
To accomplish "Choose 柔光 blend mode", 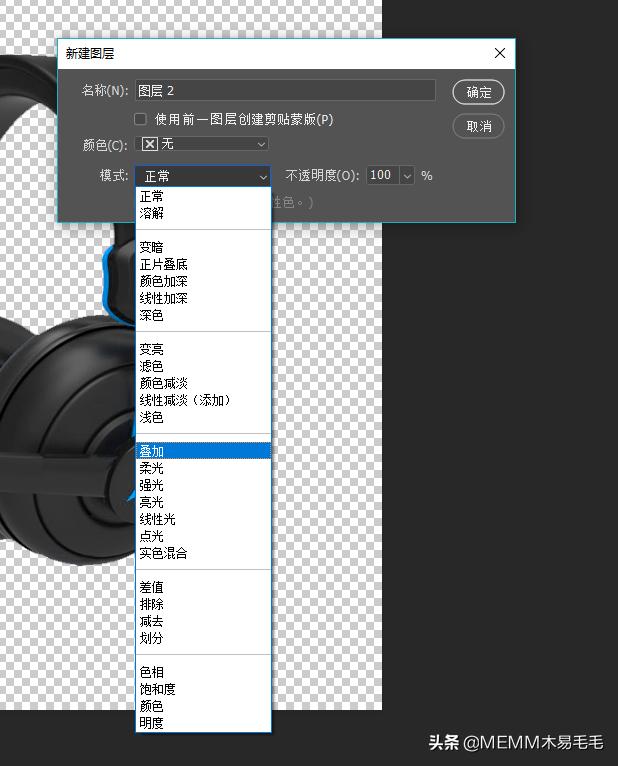I will pos(203,468).
